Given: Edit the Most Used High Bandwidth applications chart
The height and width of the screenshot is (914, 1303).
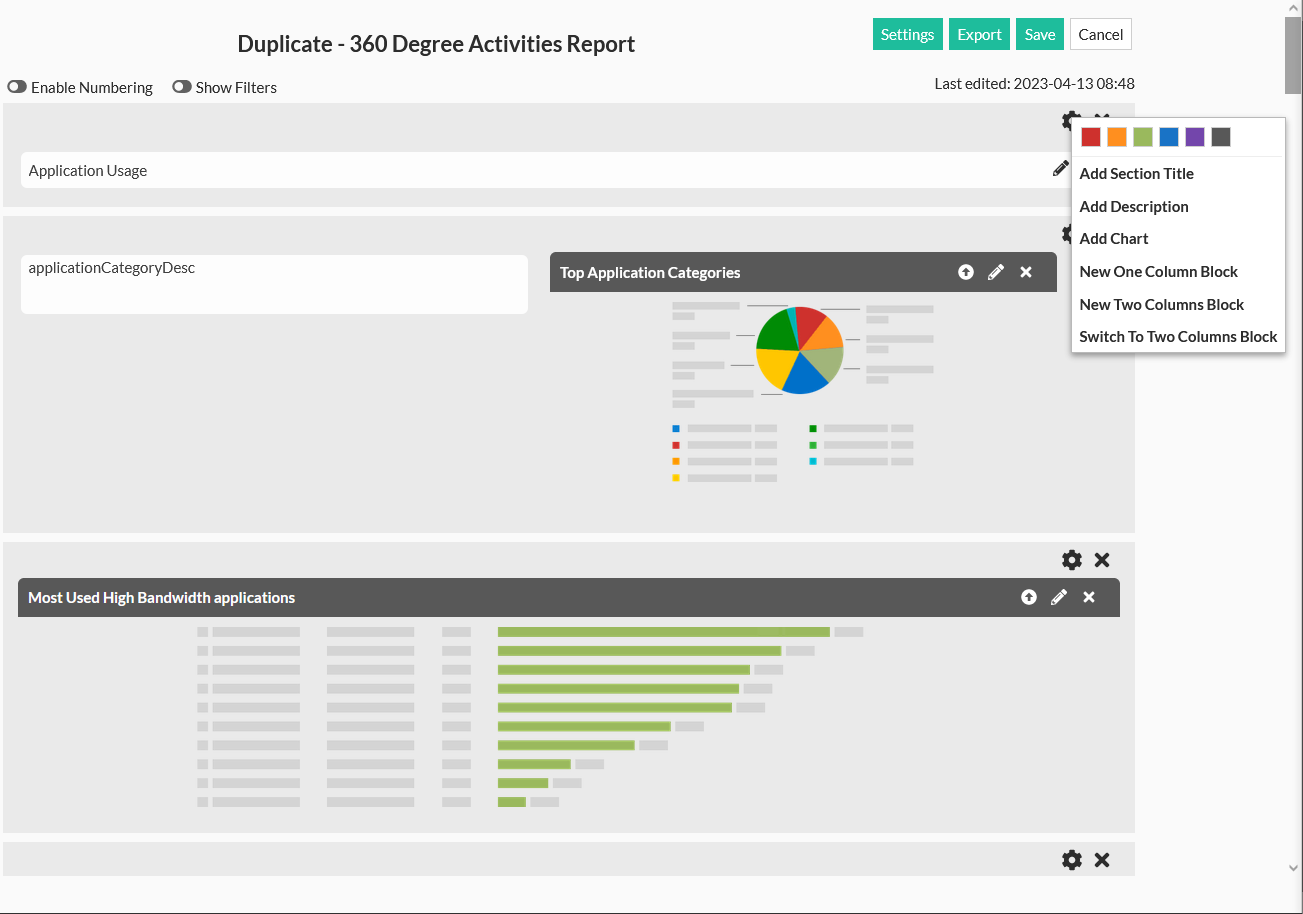Looking at the screenshot, I should point(1059,596).
